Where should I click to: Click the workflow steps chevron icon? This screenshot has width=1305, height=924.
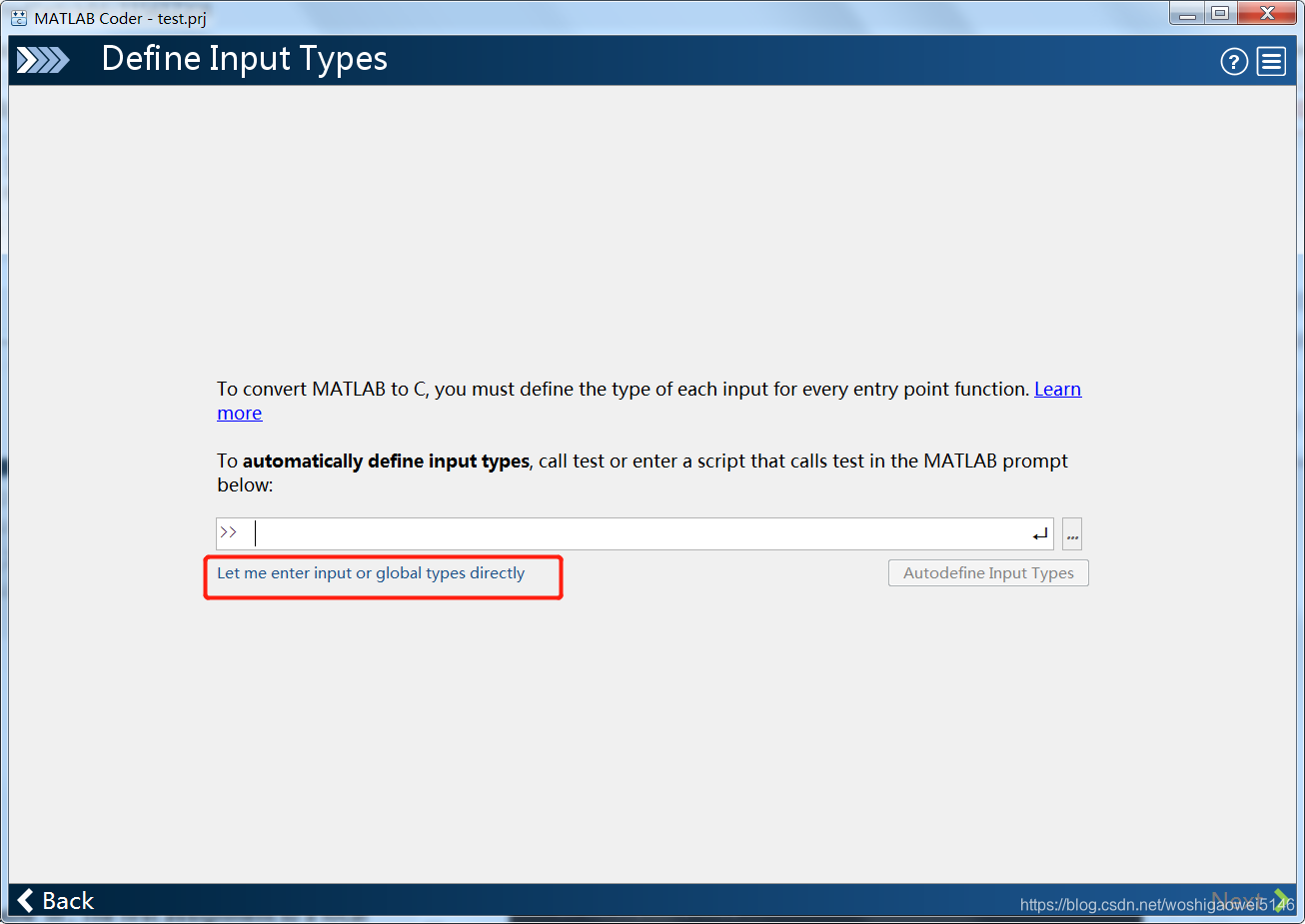click(x=43, y=61)
